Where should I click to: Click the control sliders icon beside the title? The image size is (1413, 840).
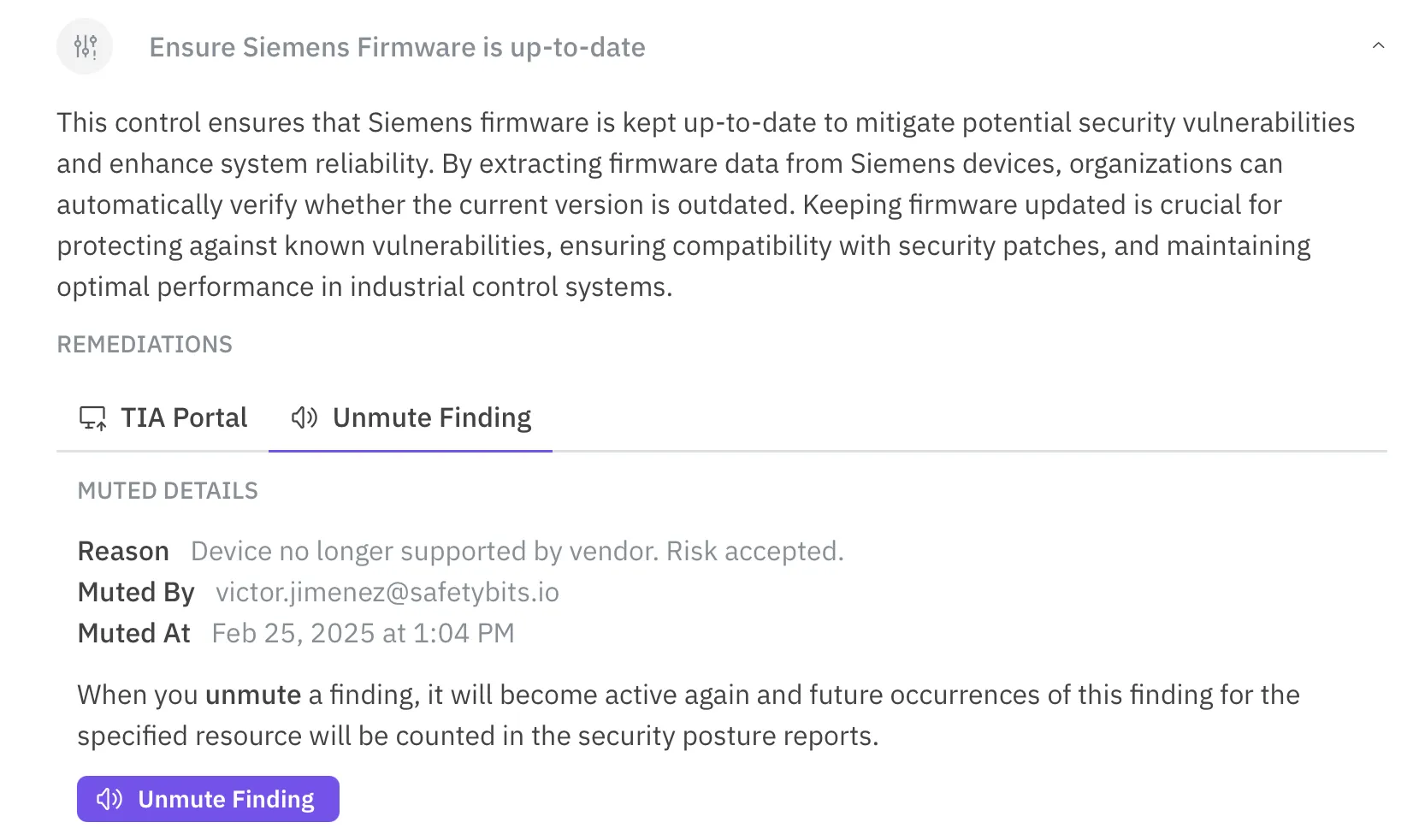click(x=85, y=46)
